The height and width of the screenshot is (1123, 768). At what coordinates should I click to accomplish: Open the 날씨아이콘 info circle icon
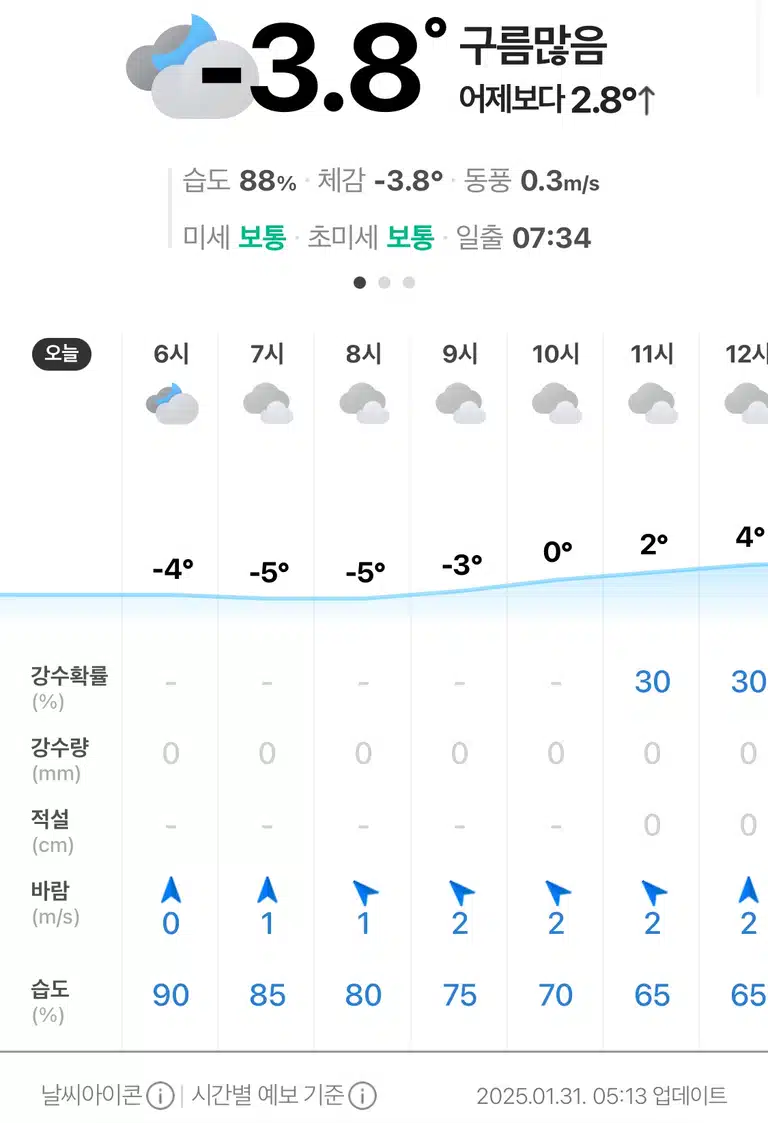[x=160, y=1095]
